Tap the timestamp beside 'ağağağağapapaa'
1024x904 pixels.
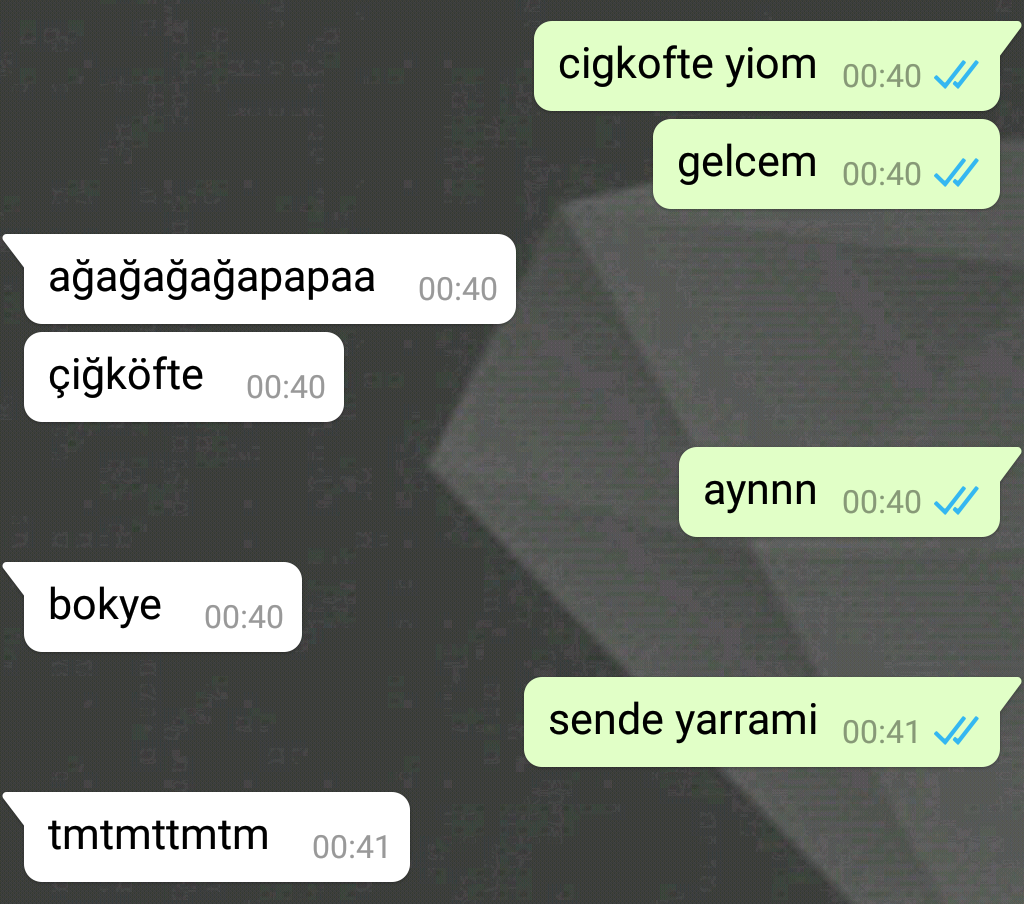pos(457,289)
